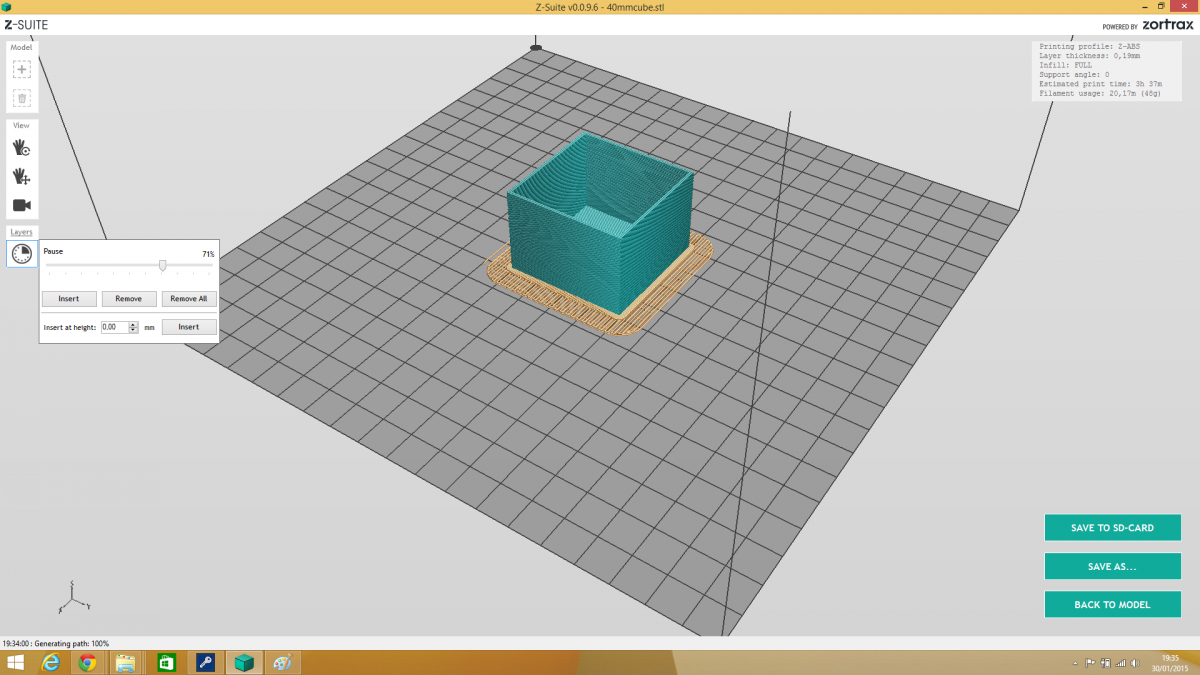
Task: Click the Generating path status message
Action: point(55,643)
